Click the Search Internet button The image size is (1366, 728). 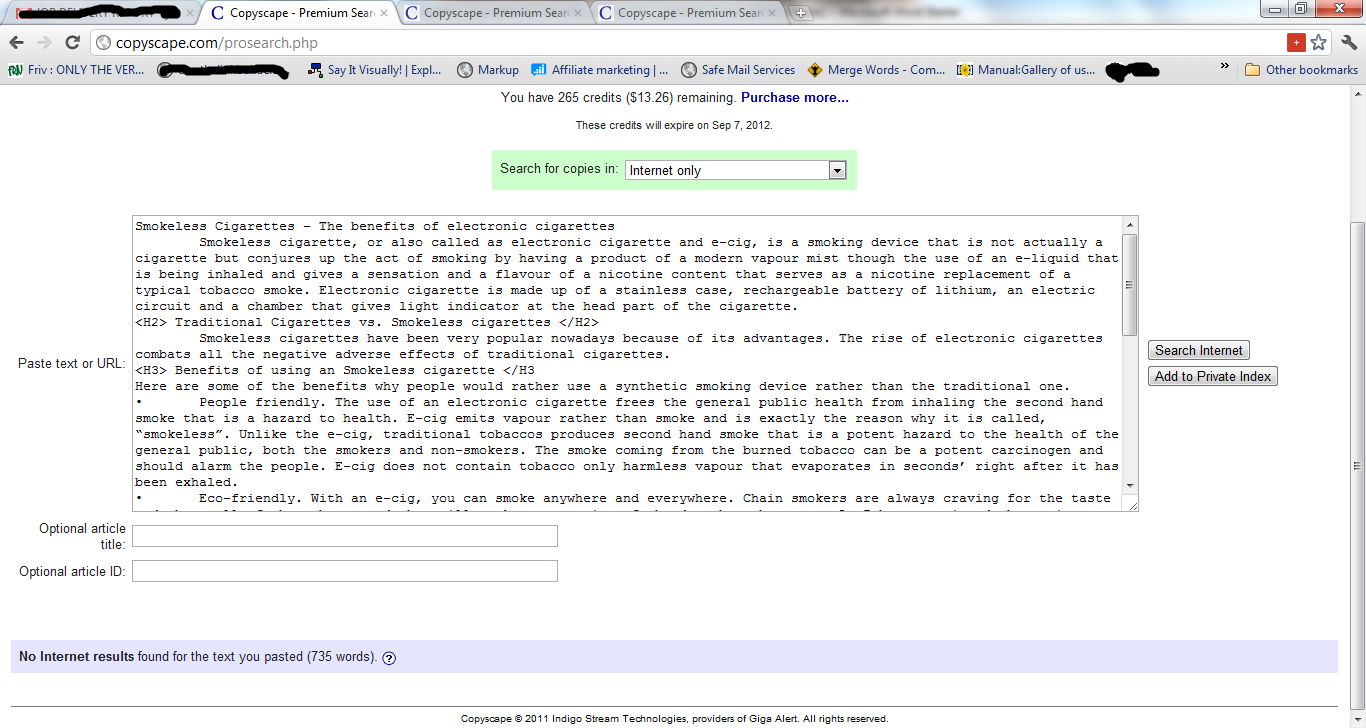pyautogui.click(x=1199, y=351)
